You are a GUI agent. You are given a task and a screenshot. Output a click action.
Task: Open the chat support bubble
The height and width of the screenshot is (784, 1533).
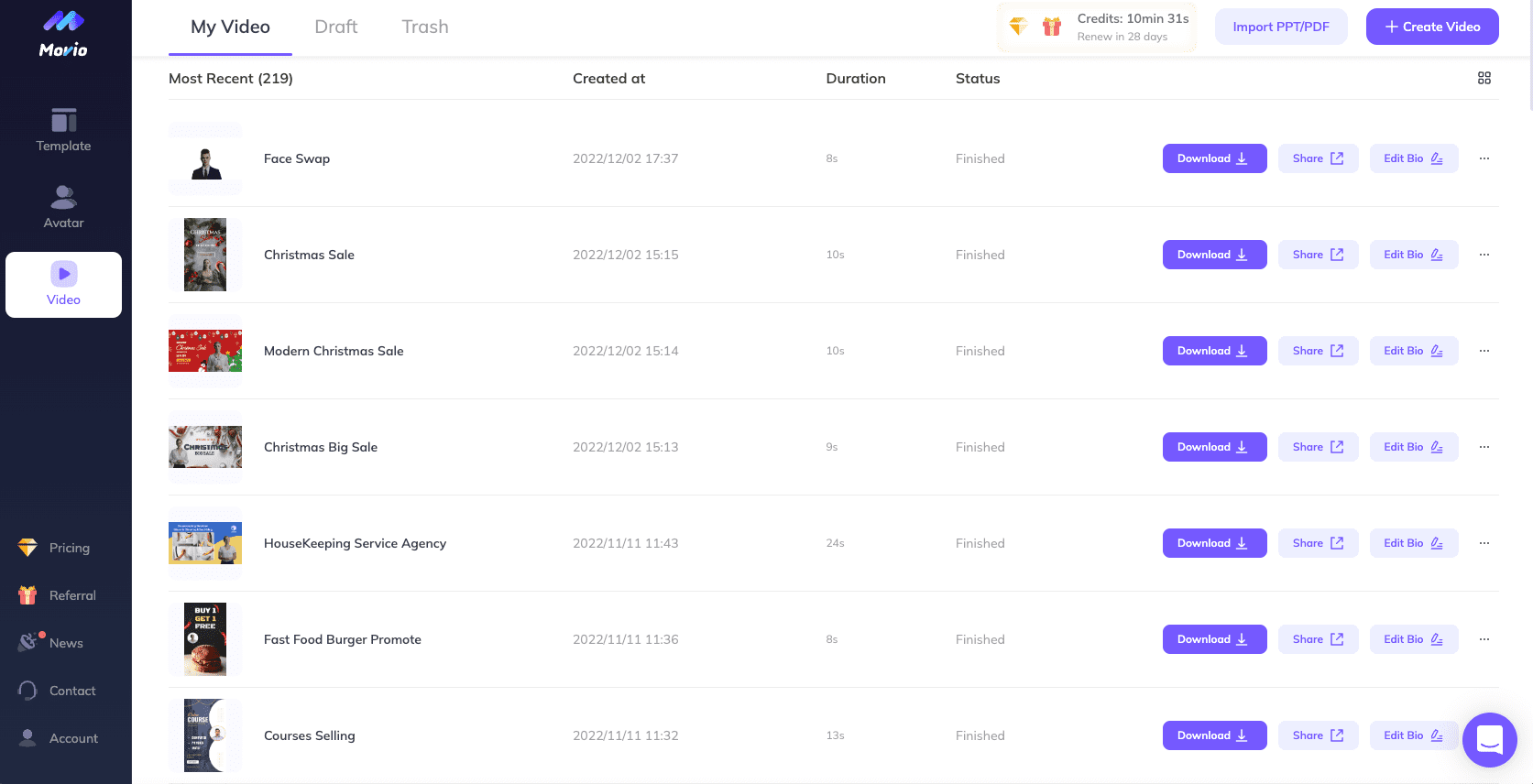(x=1490, y=740)
